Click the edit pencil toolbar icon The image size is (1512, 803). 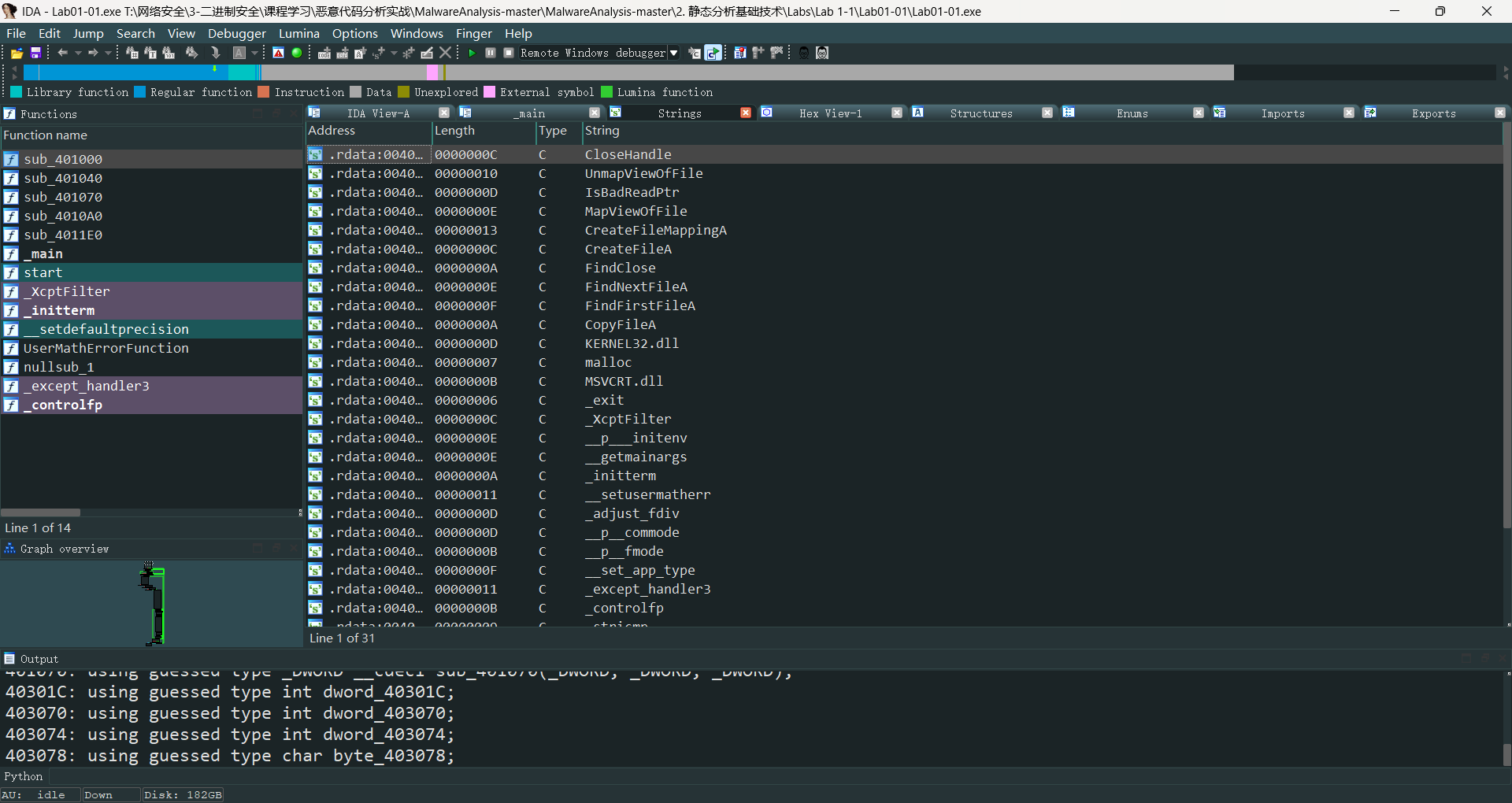coord(427,53)
